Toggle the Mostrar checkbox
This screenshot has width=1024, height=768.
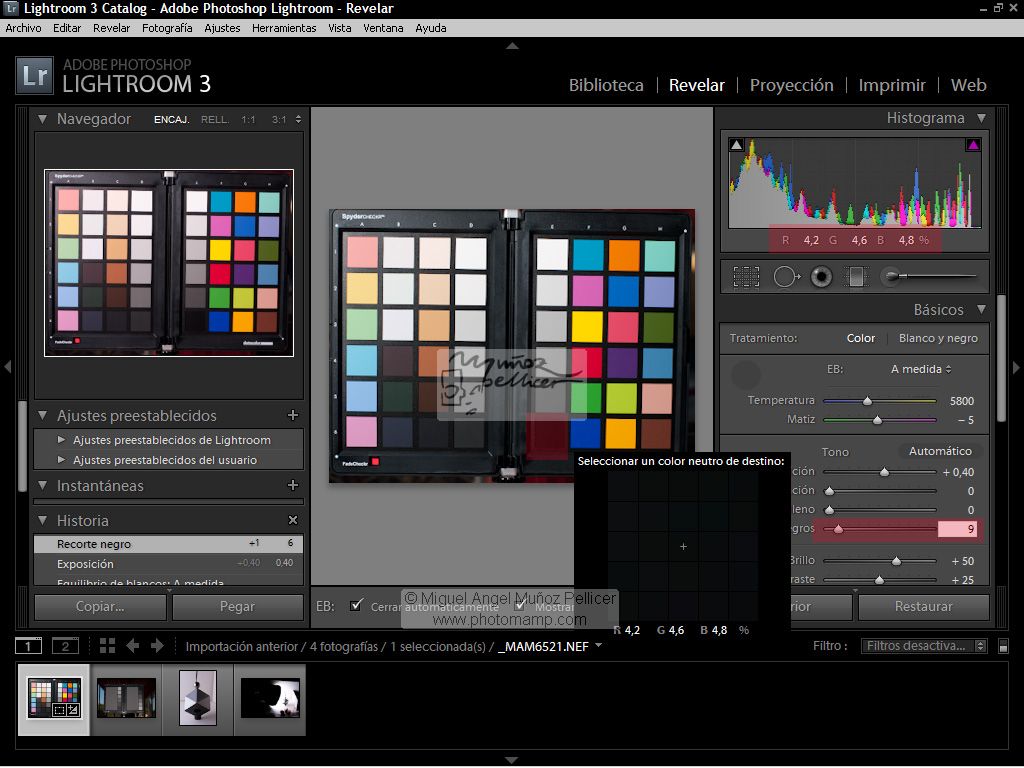click(519, 605)
